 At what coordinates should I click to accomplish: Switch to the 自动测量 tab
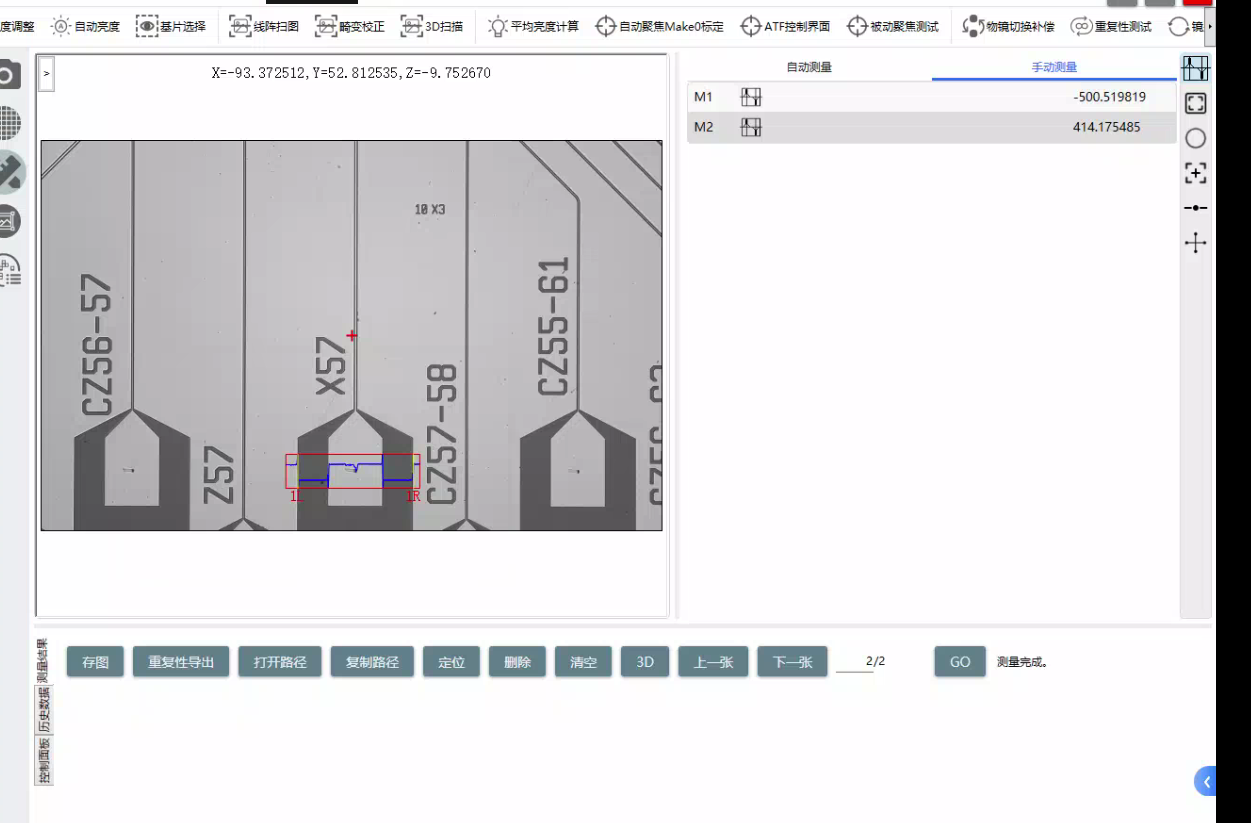point(809,67)
